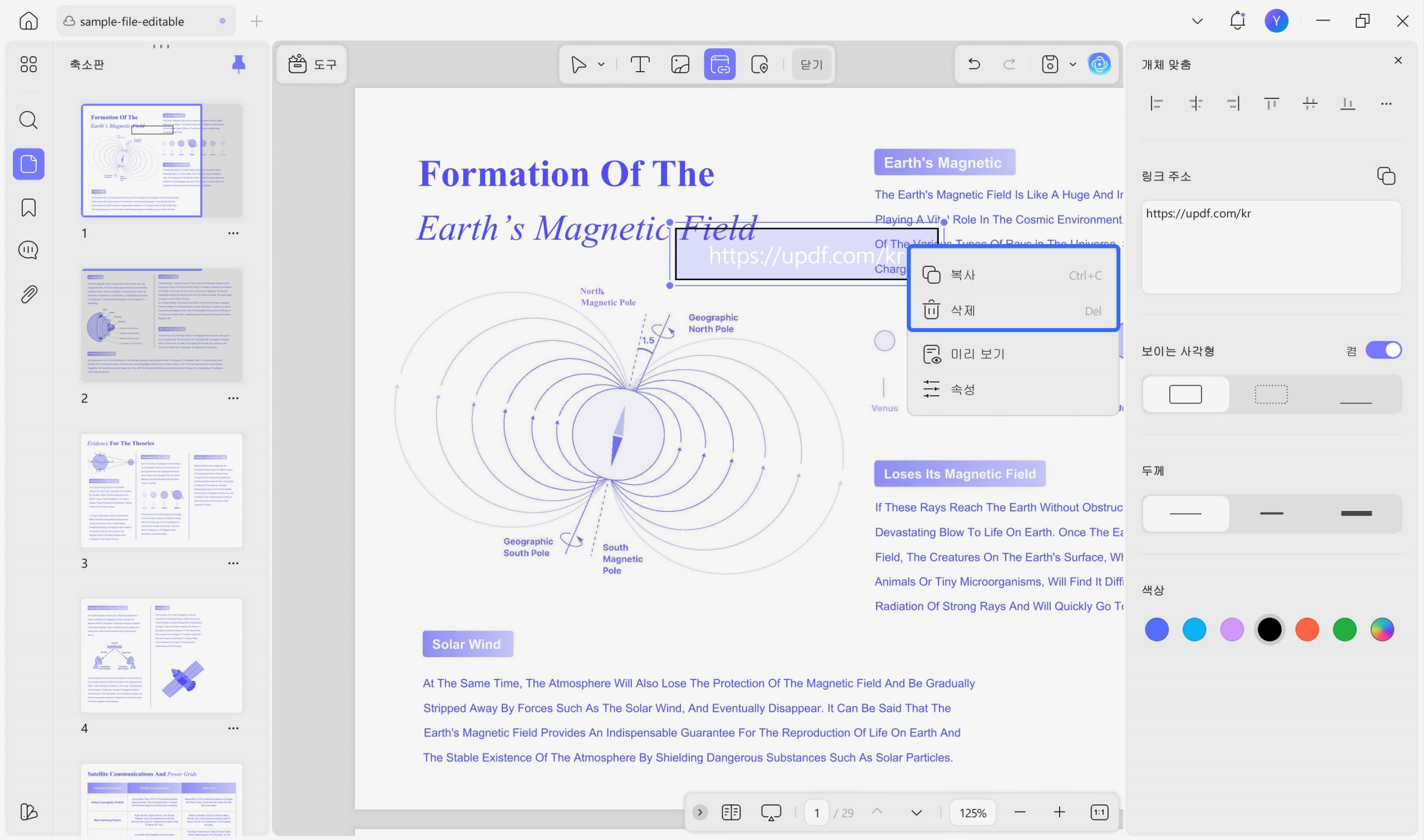This screenshot has height=840, width=1424.
Task: Close the 개체 맞춤 properties panel
Action: click(1398, 61)
